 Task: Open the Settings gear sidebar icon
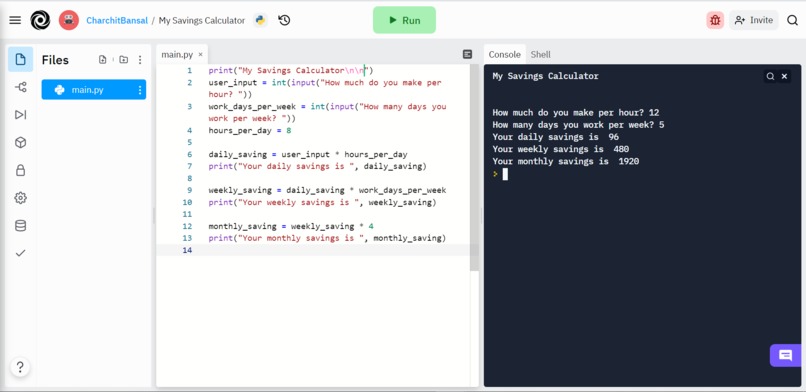(x=21, y=198)
